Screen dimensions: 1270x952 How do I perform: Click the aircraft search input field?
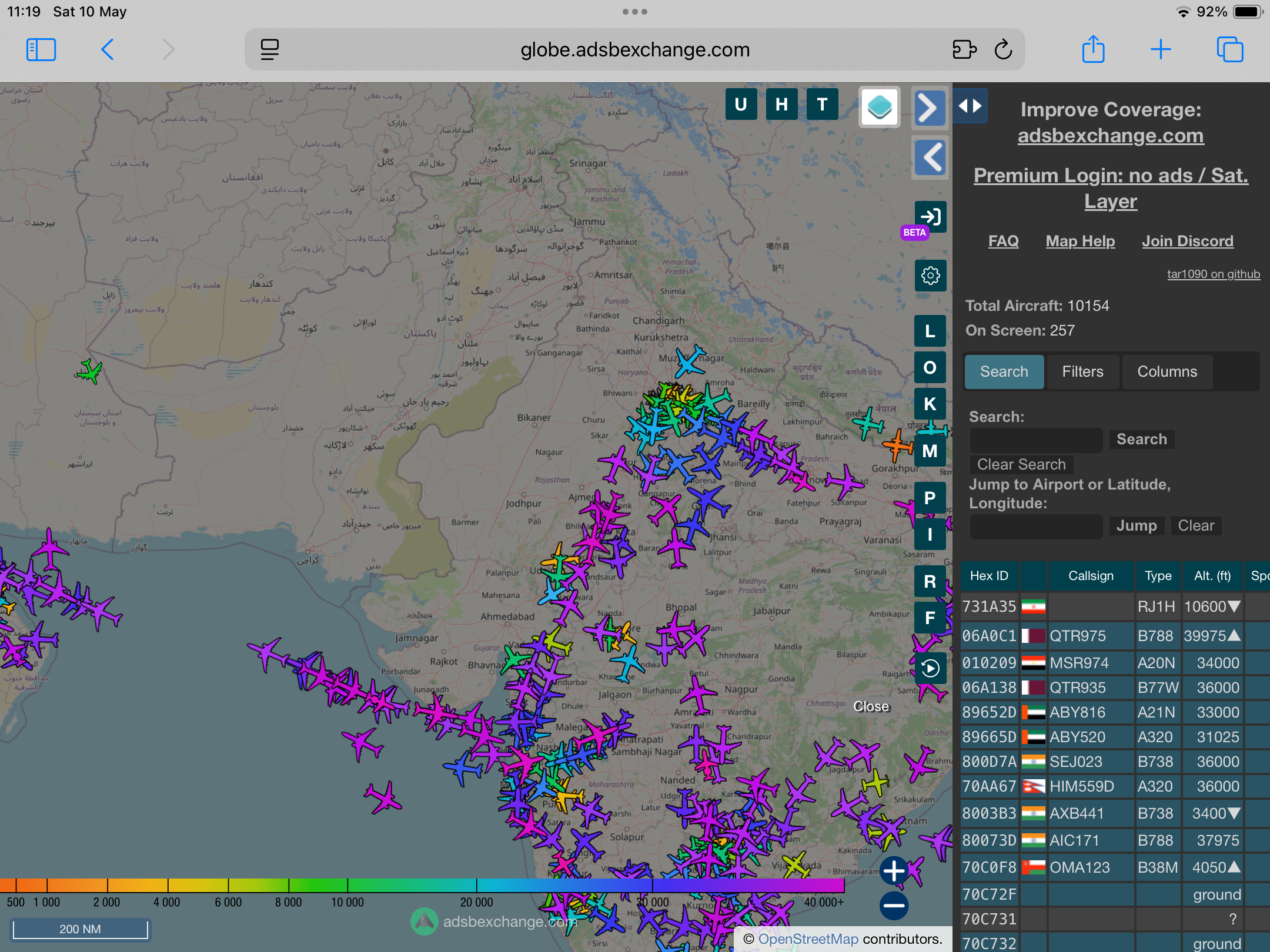tap(1036, 440)
